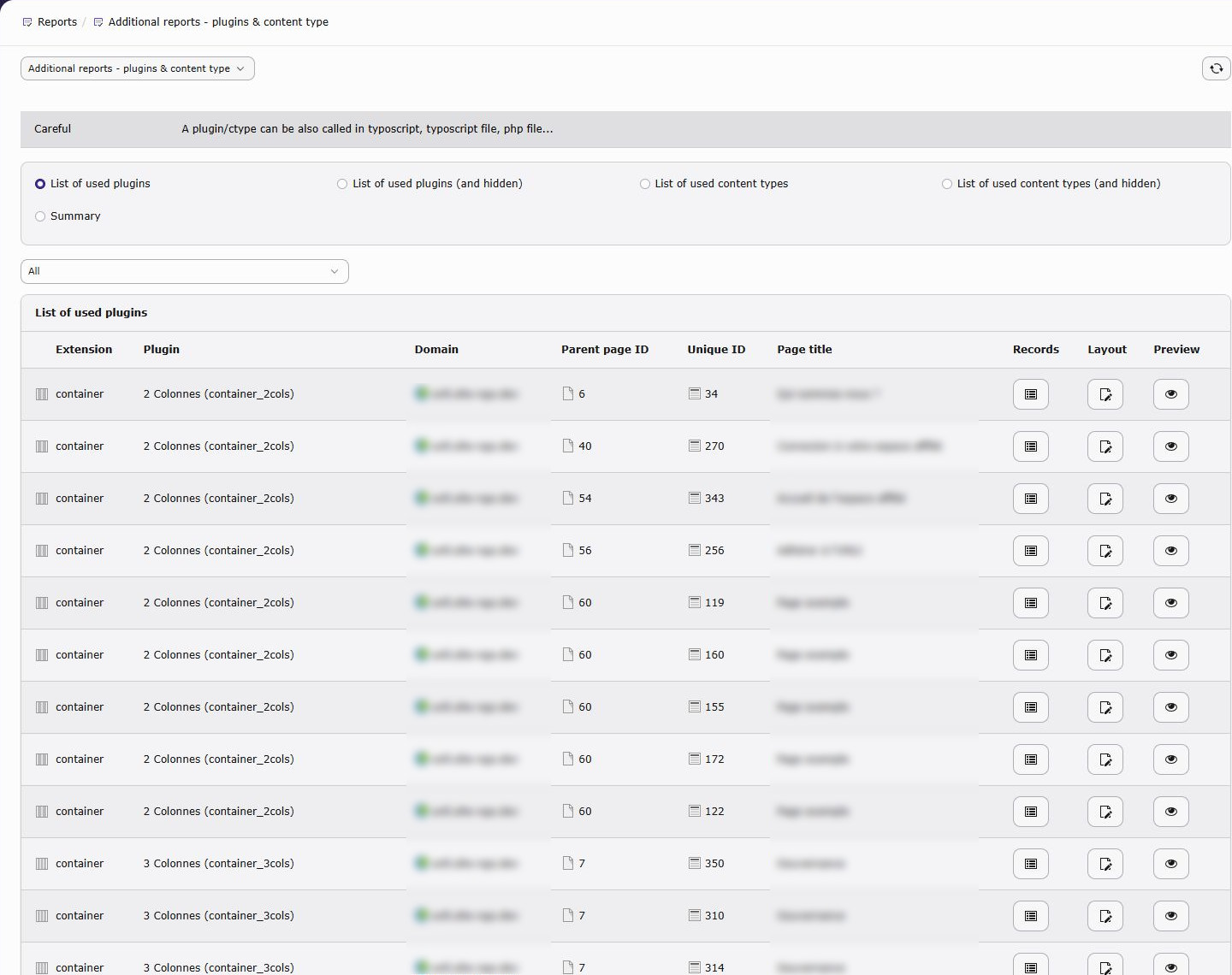
Task: Open records for Unique ID 343 row
Action: tap(1031, 499)
